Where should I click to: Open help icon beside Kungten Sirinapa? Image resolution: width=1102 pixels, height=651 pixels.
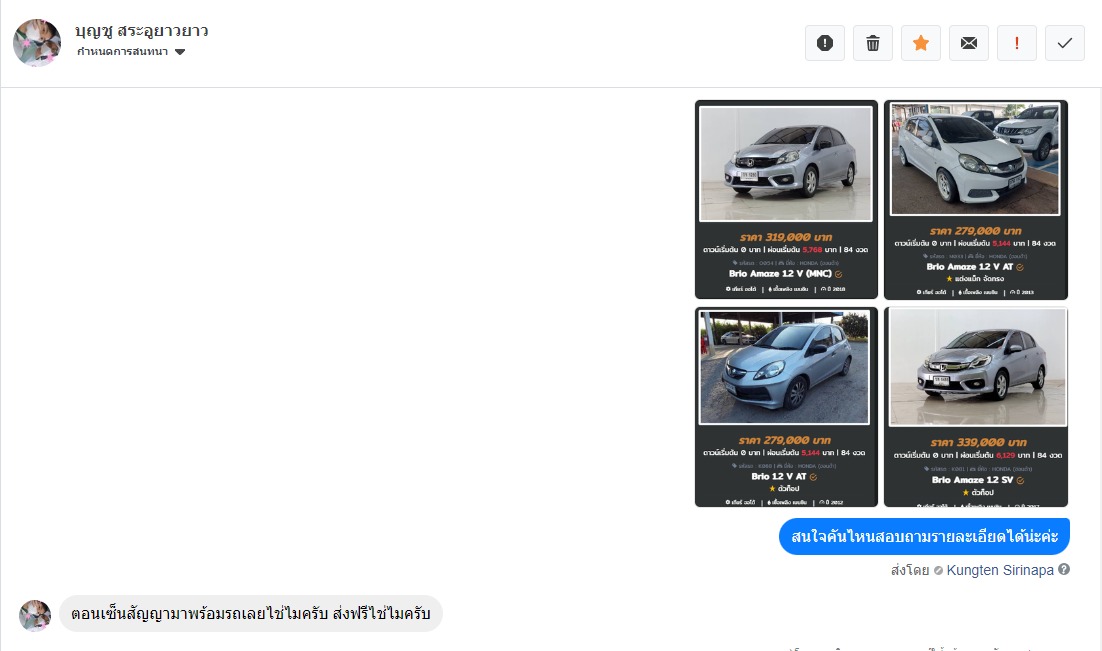1064,569
